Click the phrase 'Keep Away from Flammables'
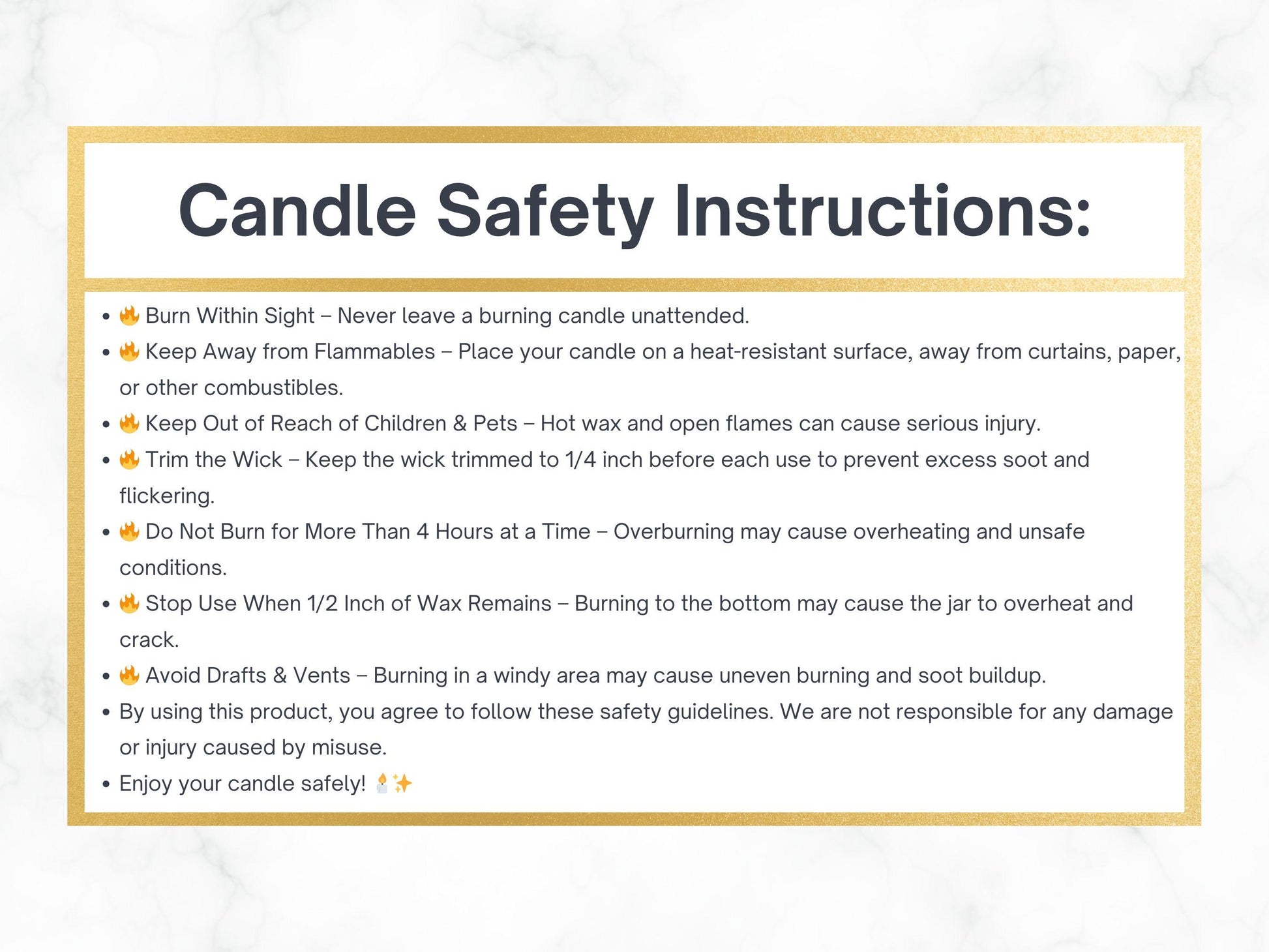Screen dimensions: 1269x952 290,351
